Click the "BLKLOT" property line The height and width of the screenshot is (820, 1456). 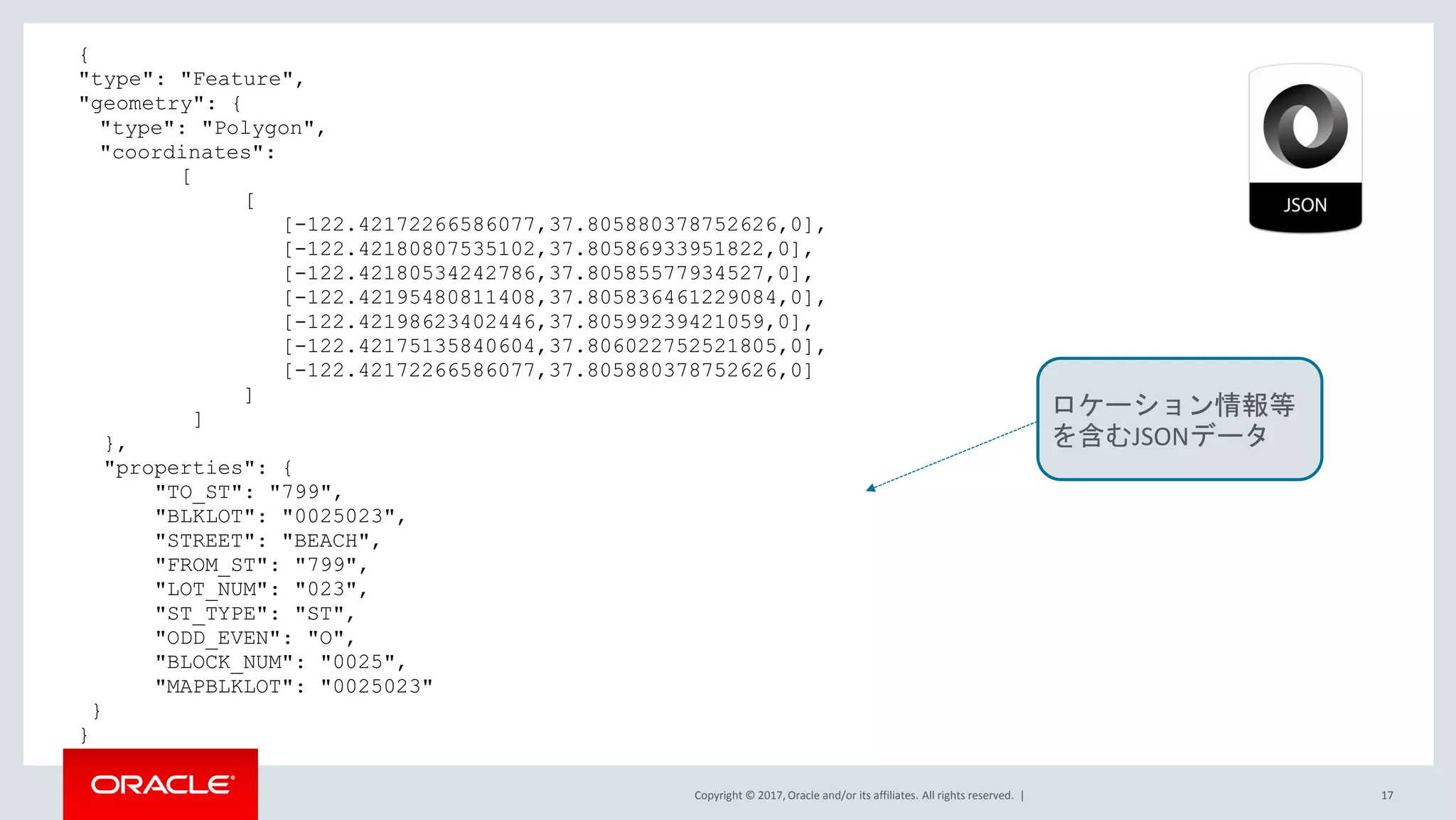[280, 516]
